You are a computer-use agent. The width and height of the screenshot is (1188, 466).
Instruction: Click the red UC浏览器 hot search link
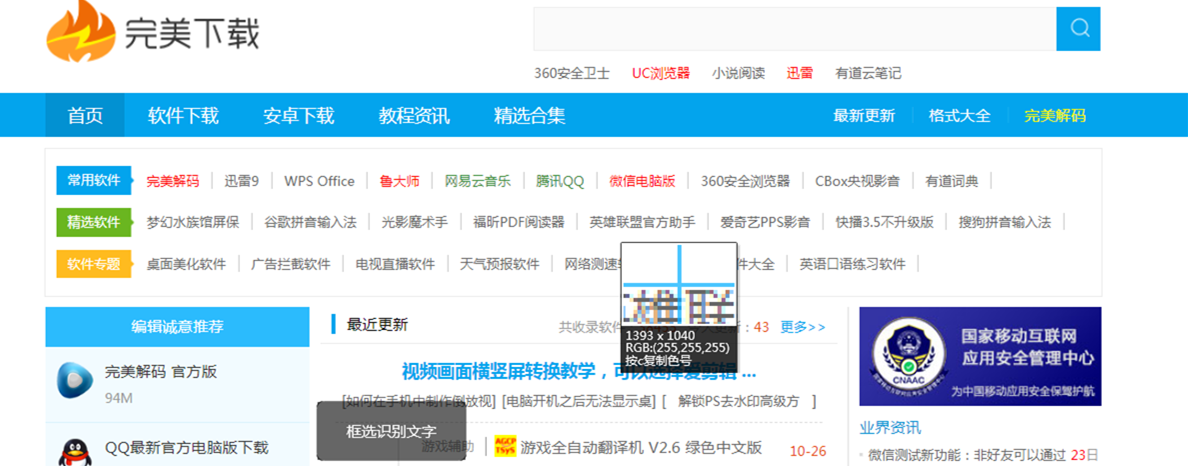[661, 73]
